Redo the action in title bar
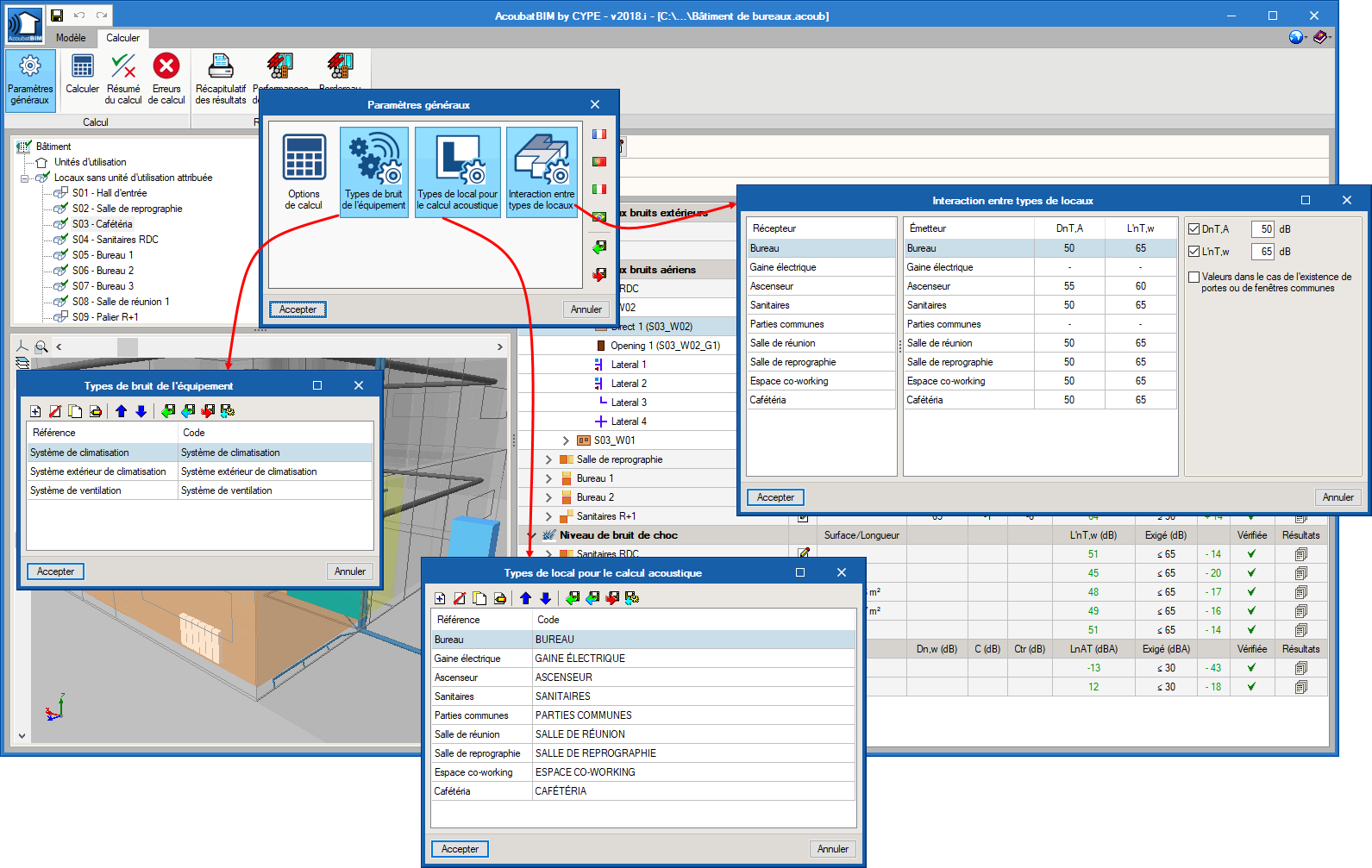This screenshot has height=868, width=1372. click(x=102, y=16)
